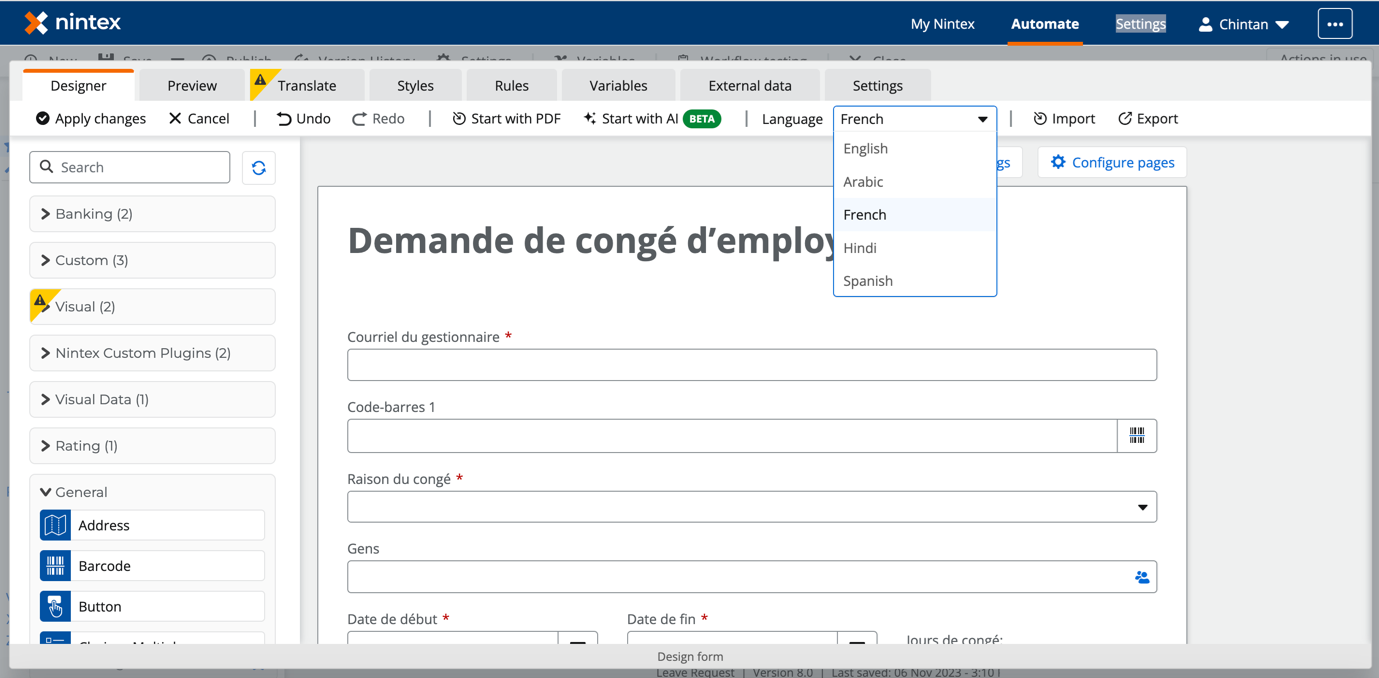
Task: Select the Address control icon
Action: coord(55,525)
